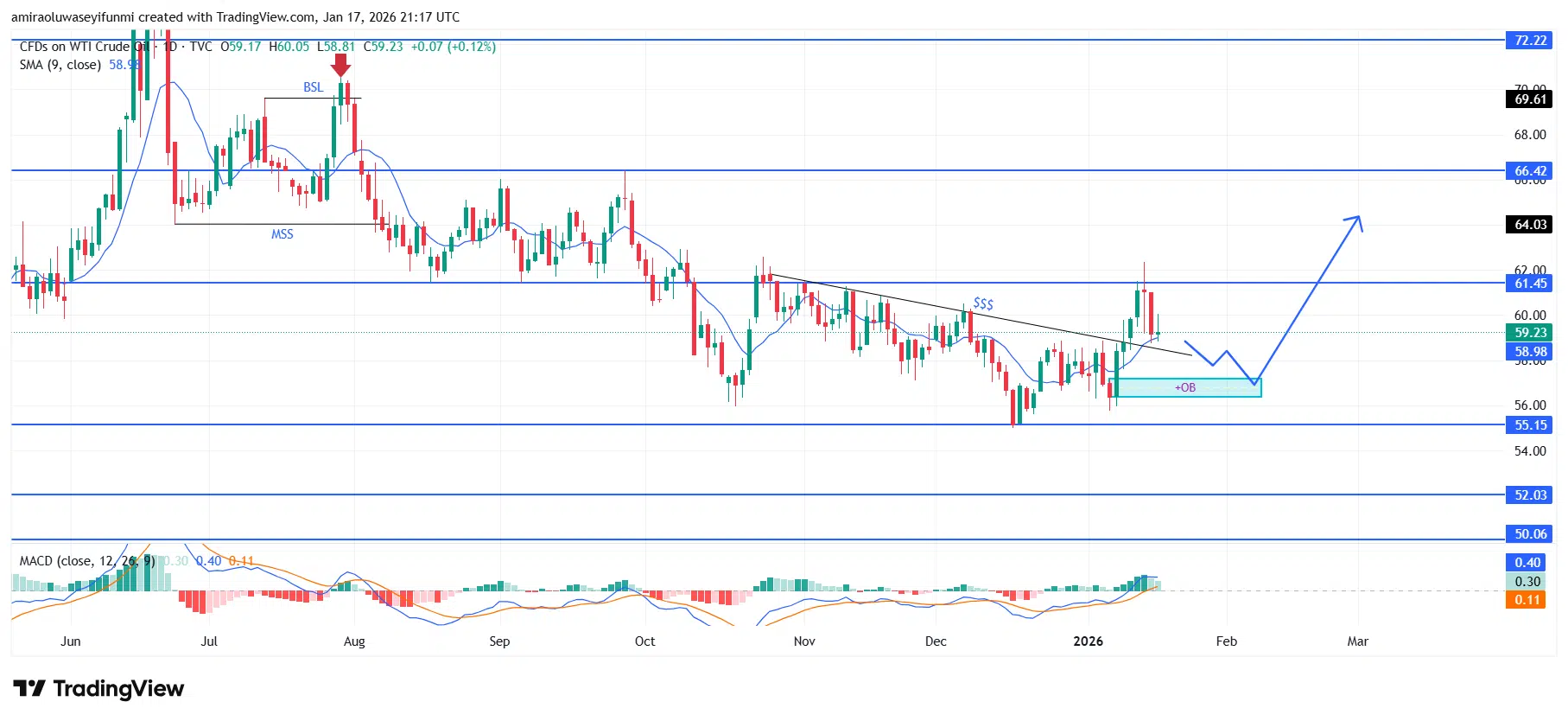Click the blue 58.98 SMA value tag
Image resolution: width=1568 pixels, height=721 pixels.
click(x=1530, y=352)
